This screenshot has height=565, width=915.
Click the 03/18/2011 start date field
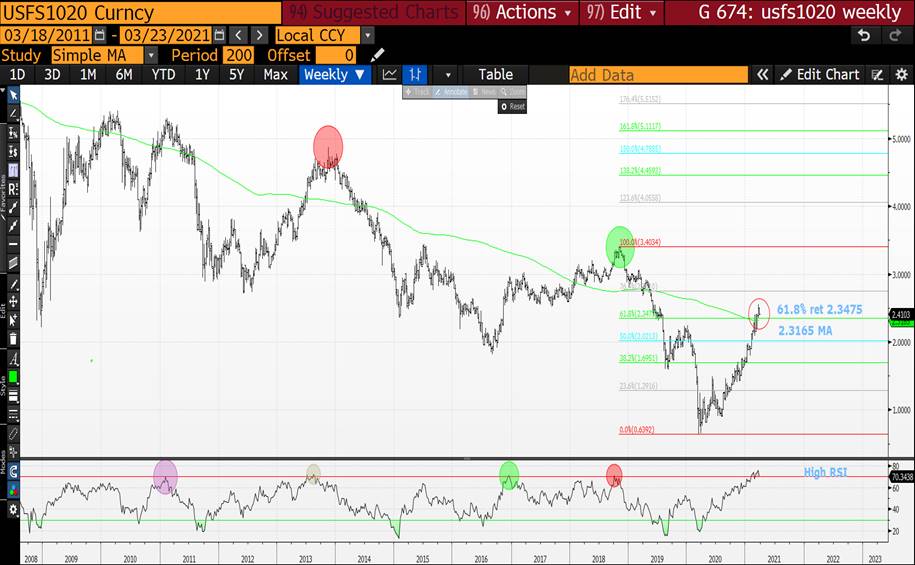(x=47, y=36)
